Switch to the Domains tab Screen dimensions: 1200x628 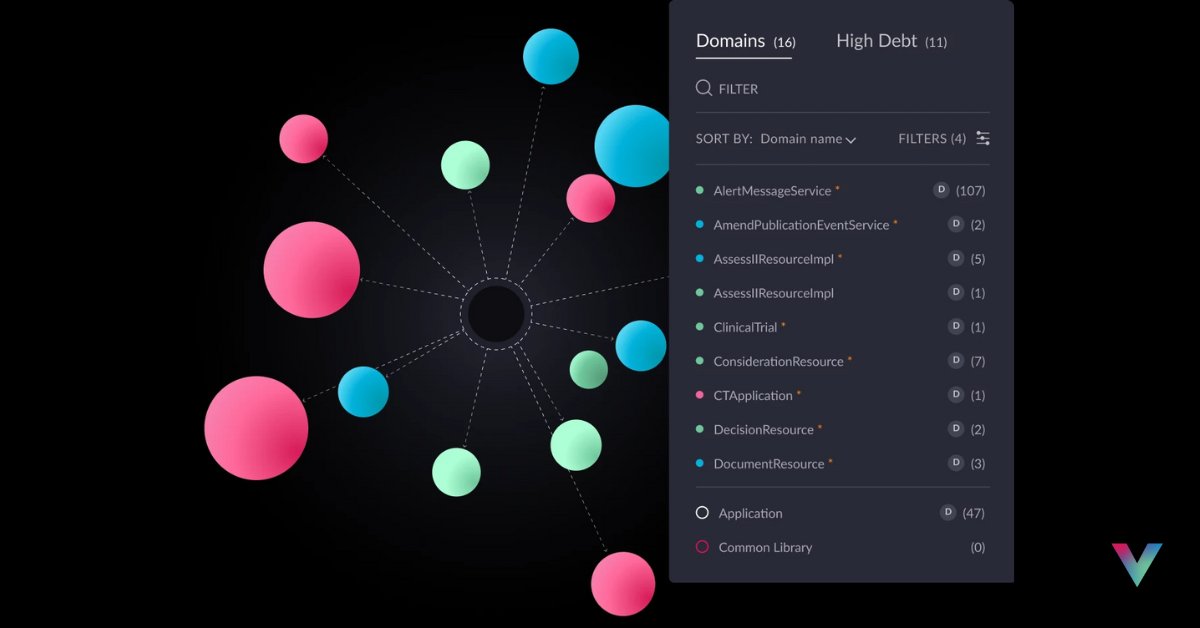coord(731,41)
